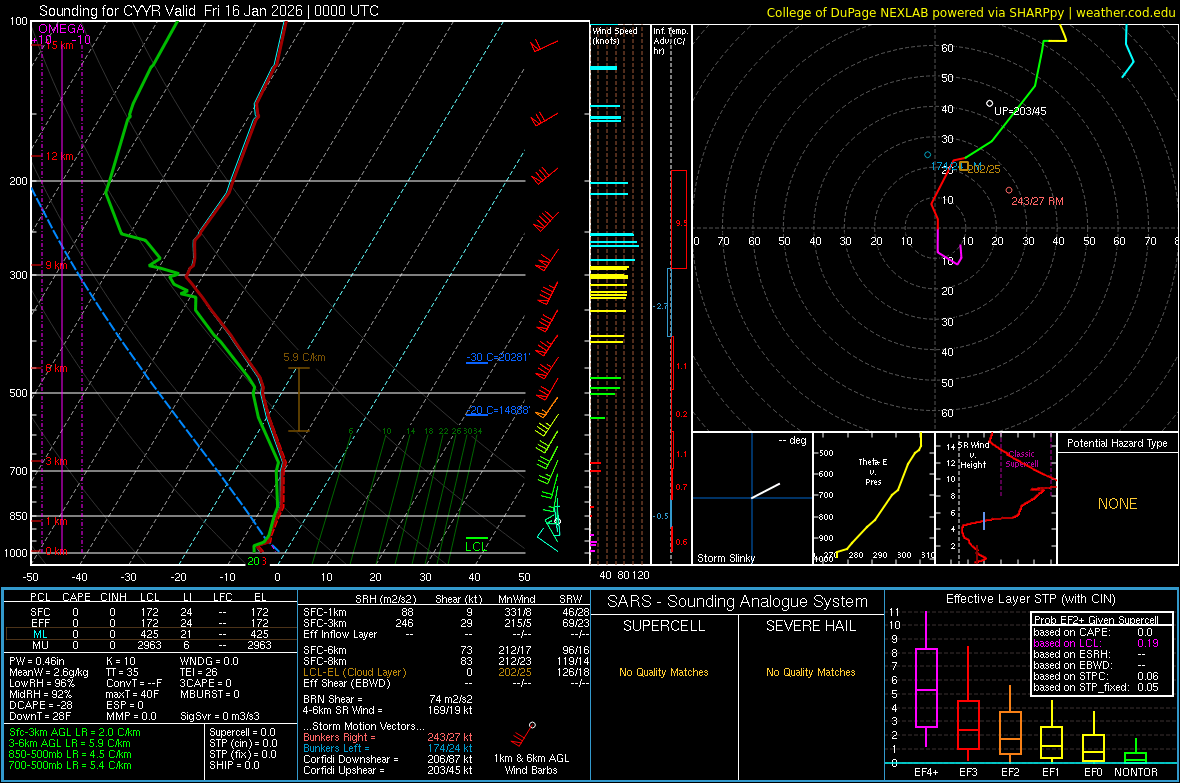
Task: Click the Prob EF2+ Given Supercell legend header
Action: point(1096,620)
